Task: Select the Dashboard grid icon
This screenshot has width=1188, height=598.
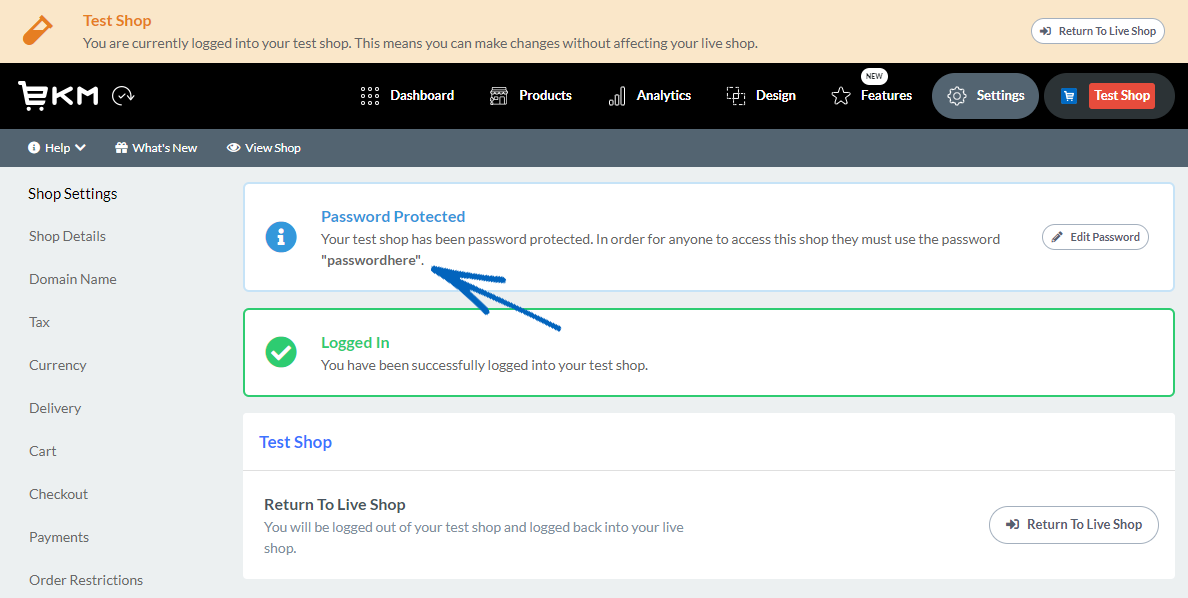Action: pos(369,95)
